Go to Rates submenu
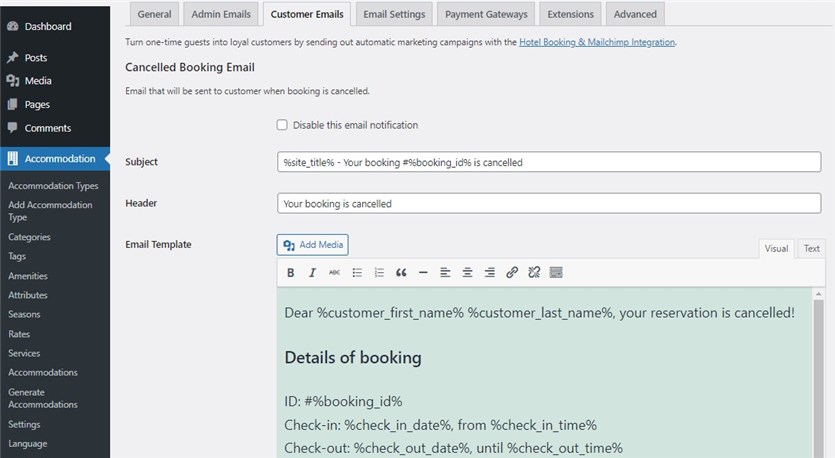The image size is (835, 458). [x=19, y=334]
